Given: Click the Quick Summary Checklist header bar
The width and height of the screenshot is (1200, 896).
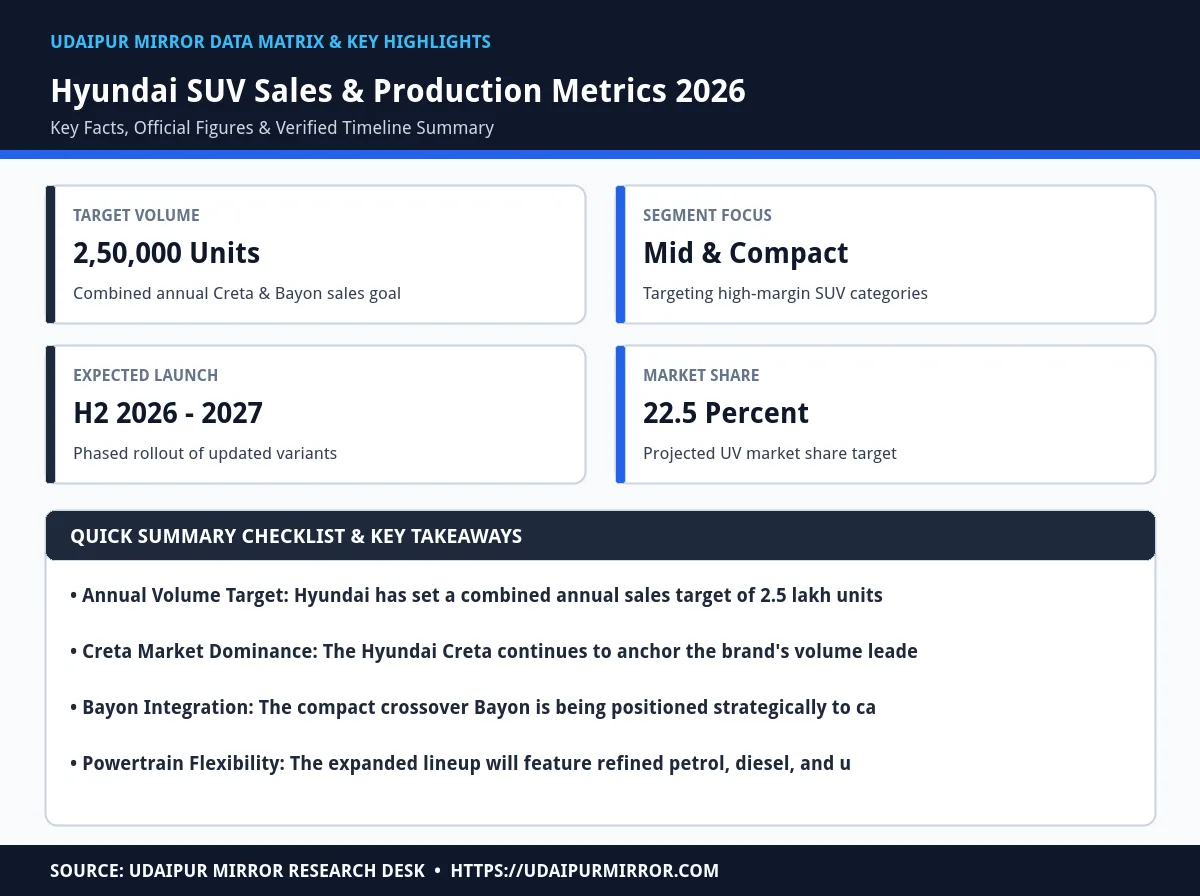Looking at the screenshot, I should click(x=600, y=536).
